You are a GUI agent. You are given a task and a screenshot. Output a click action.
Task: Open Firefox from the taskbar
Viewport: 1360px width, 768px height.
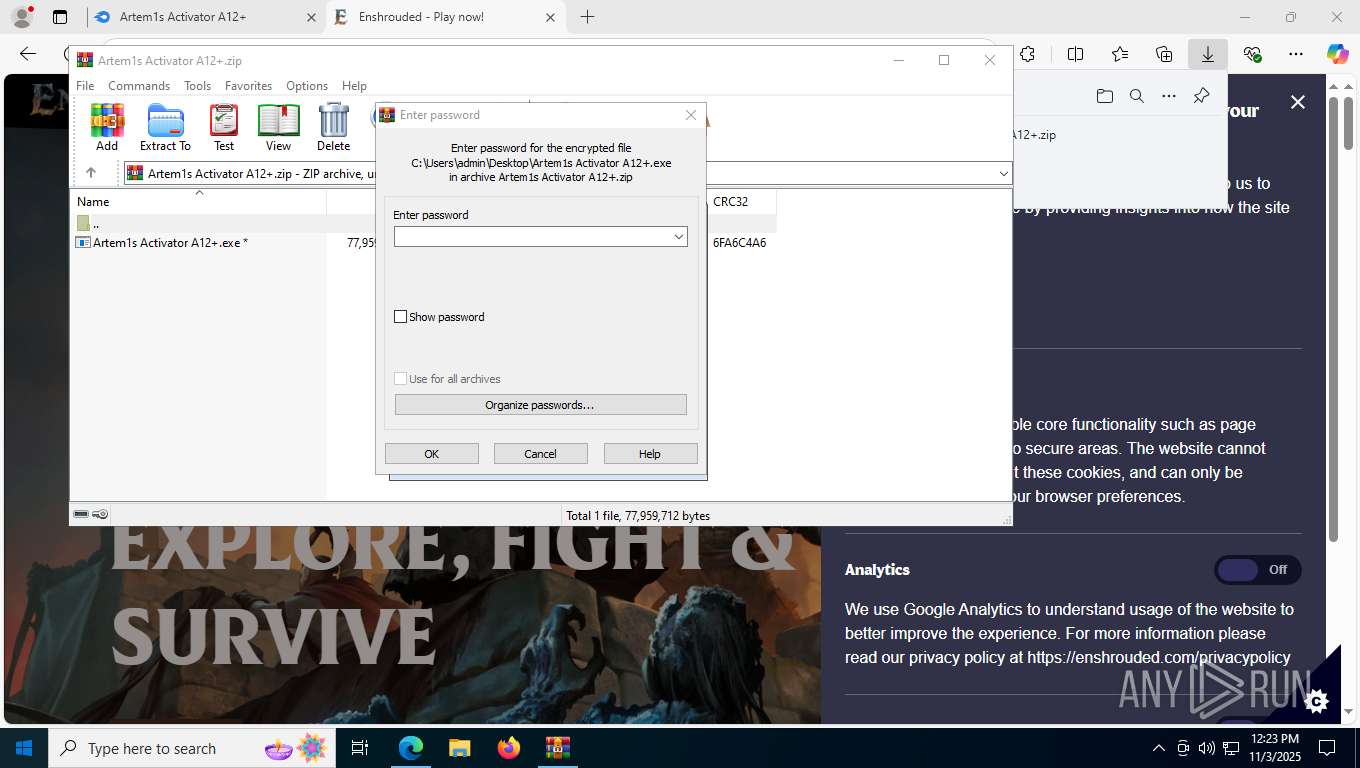point(509,748)
